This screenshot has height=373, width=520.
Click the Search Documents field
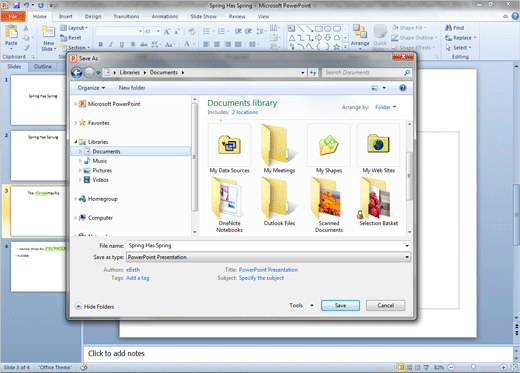tap(363, 72)
